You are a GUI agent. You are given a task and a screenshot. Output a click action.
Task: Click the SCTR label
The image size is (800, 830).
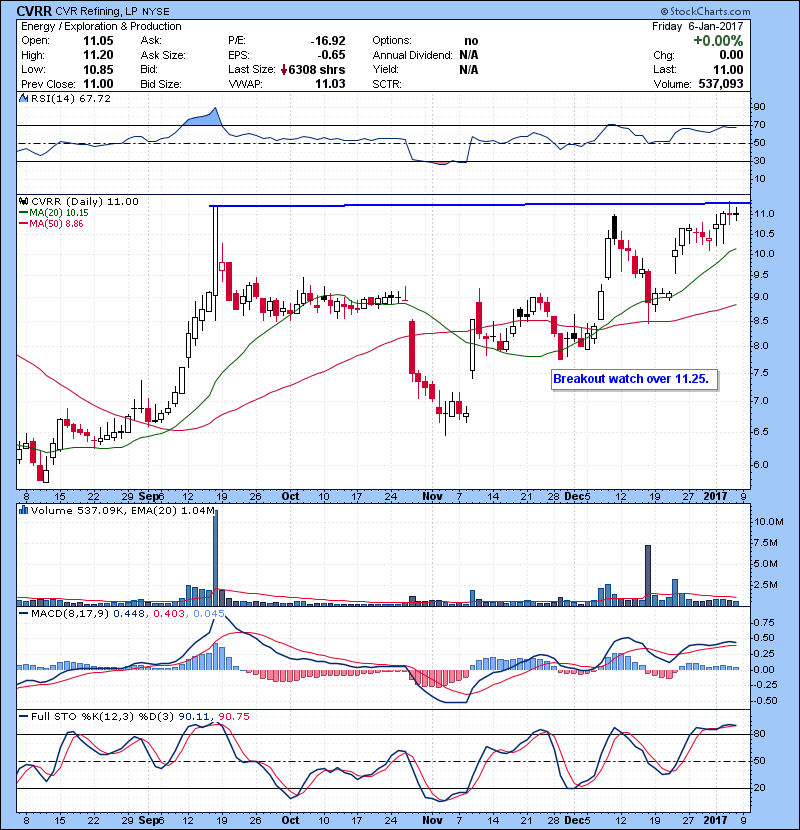[x=387, y=84]
